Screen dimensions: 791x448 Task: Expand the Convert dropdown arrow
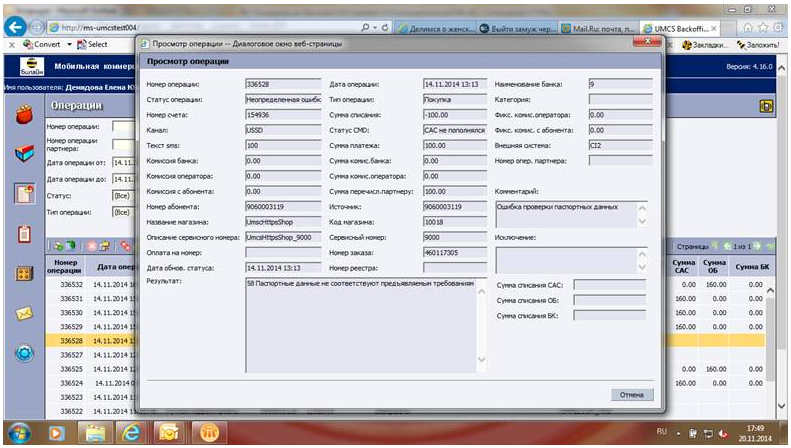coord(69,44)
